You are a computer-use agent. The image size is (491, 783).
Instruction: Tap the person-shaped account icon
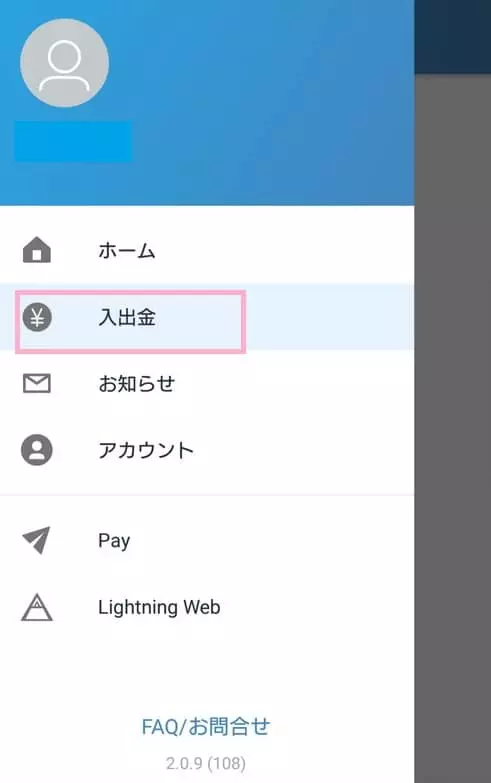37,450
